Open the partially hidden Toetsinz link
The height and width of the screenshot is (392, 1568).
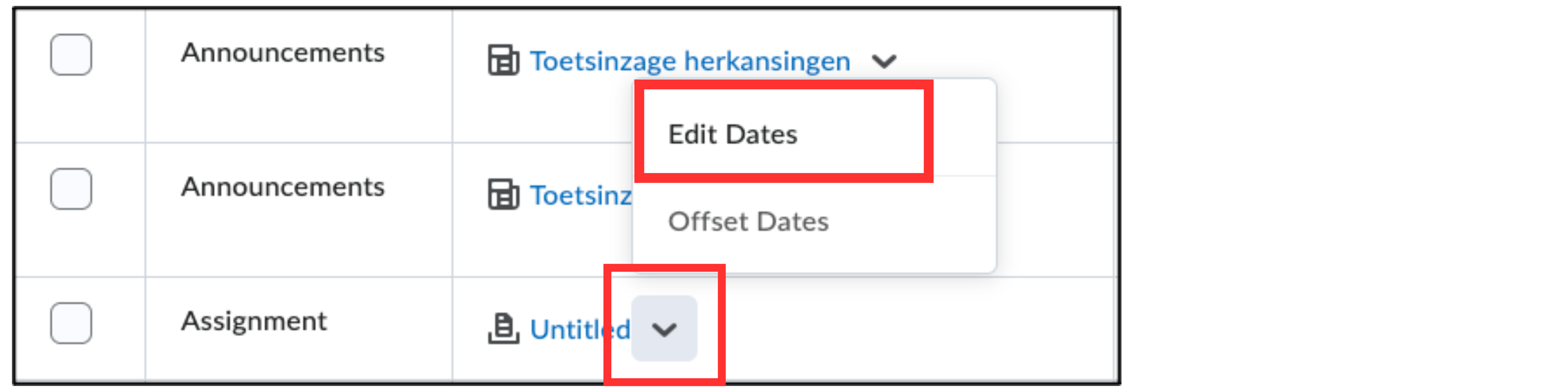click(x=580, y=195)
